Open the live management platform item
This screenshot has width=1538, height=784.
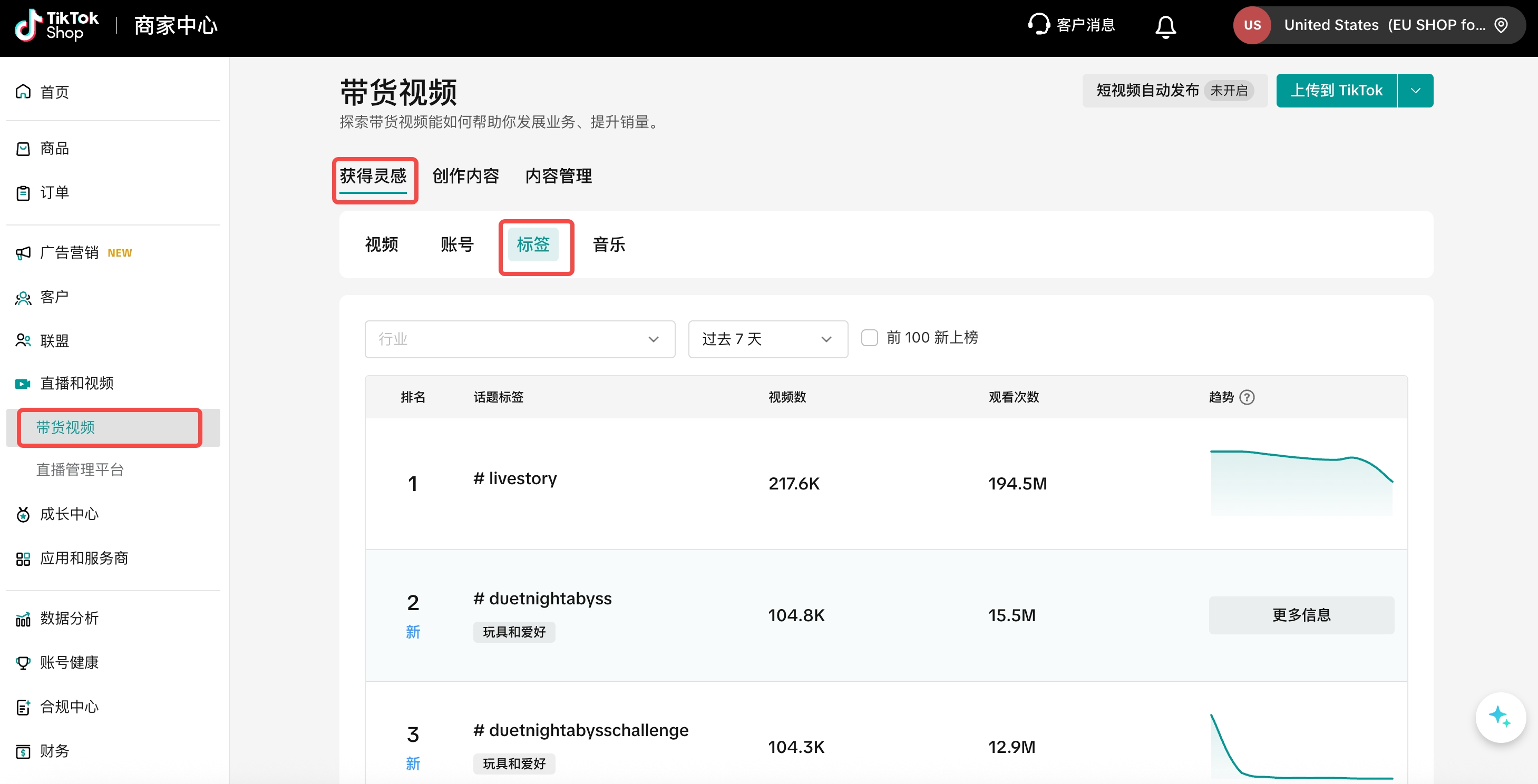tap(80, 470)
